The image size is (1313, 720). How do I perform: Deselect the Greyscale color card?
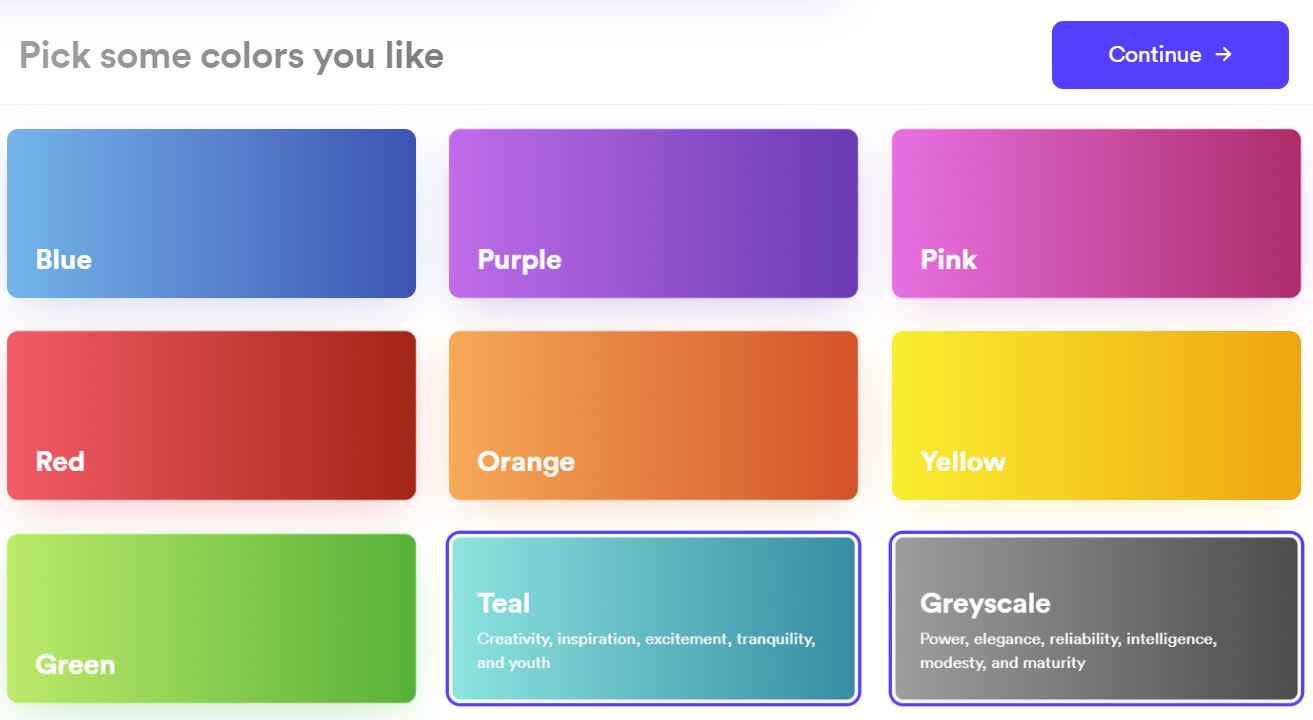pos(1096,618)
